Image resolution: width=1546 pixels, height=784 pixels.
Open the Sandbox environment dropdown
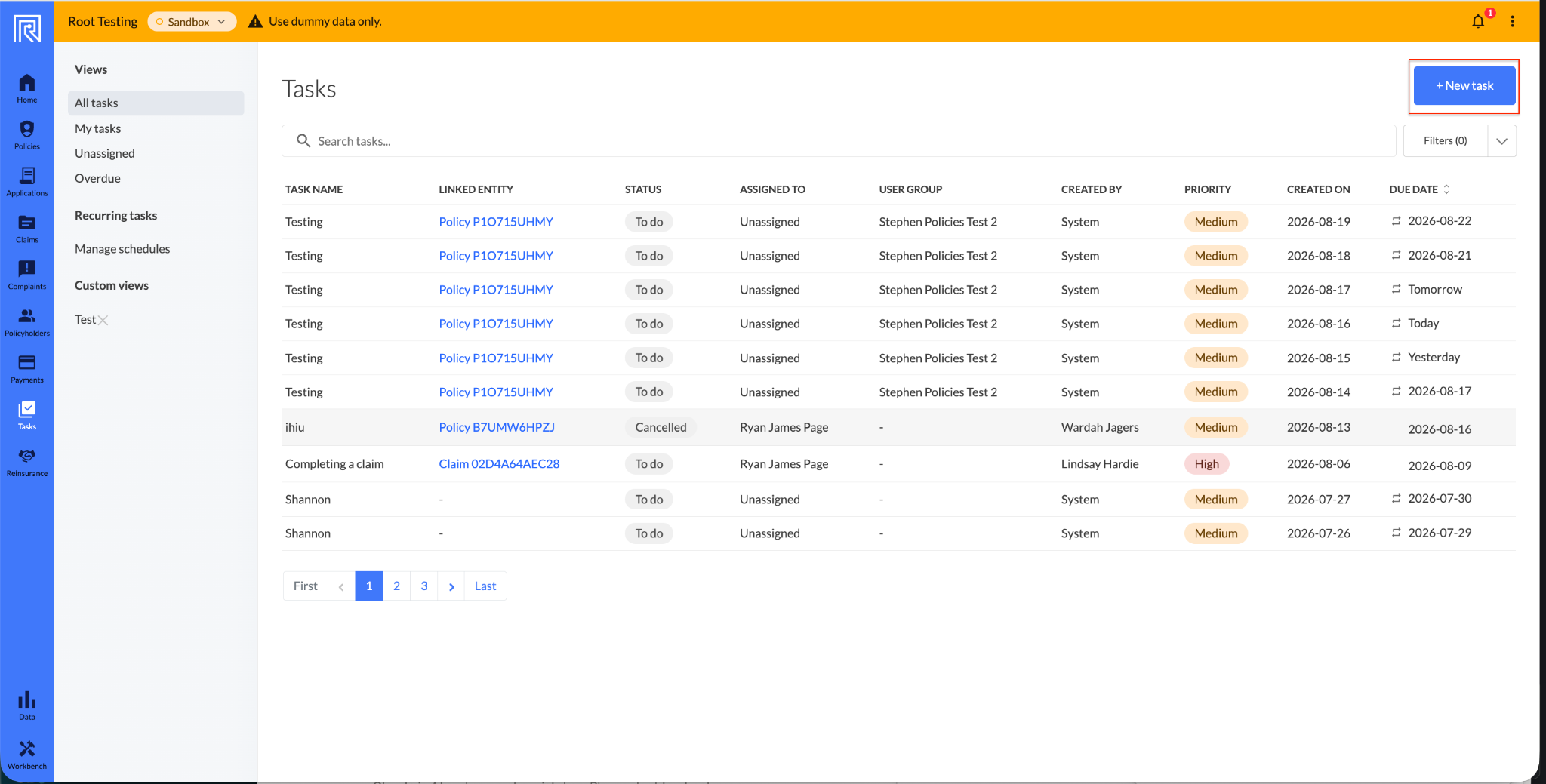[192, 22]
